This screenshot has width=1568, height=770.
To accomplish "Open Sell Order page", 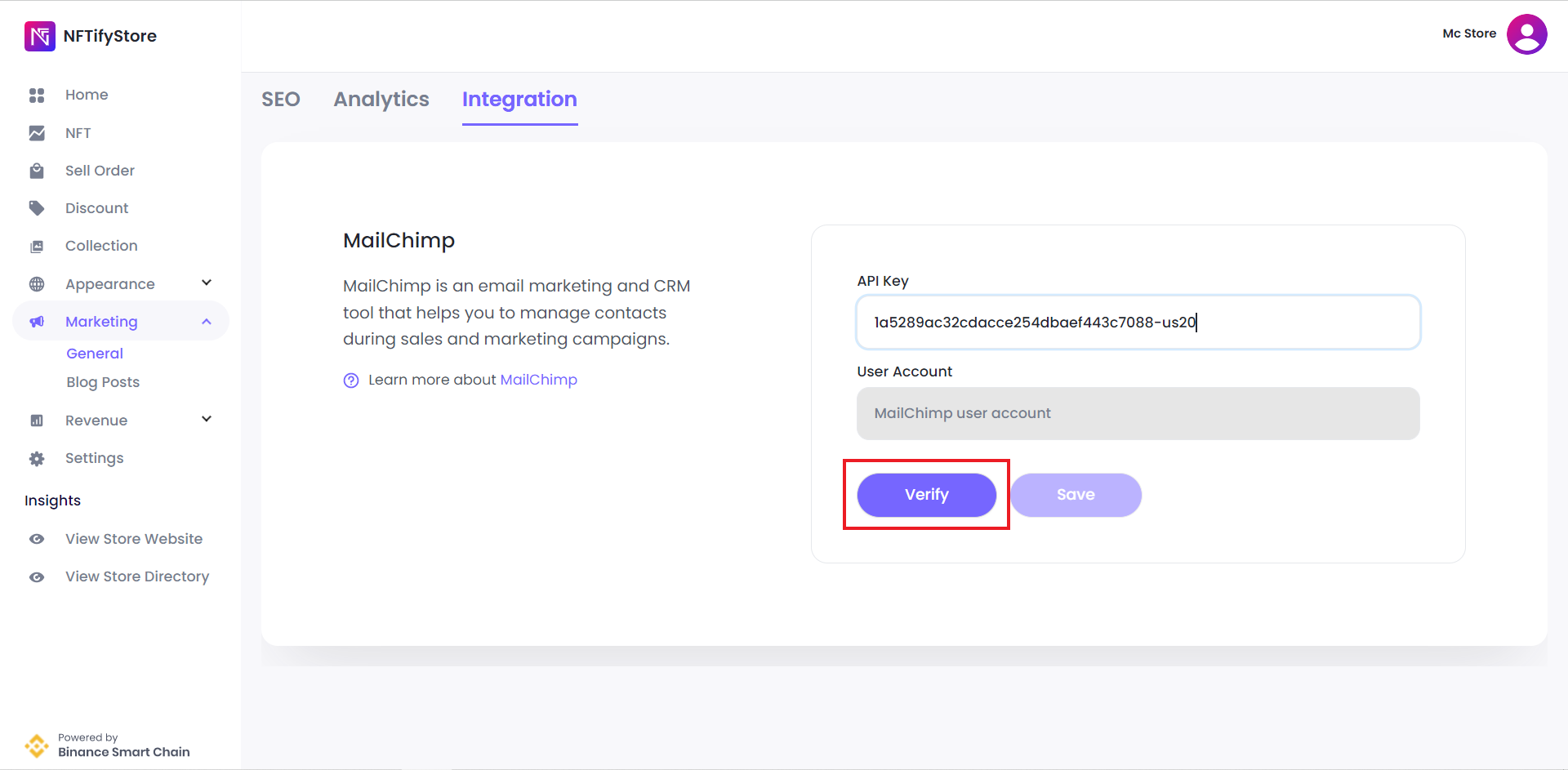I will pos(100,171).
